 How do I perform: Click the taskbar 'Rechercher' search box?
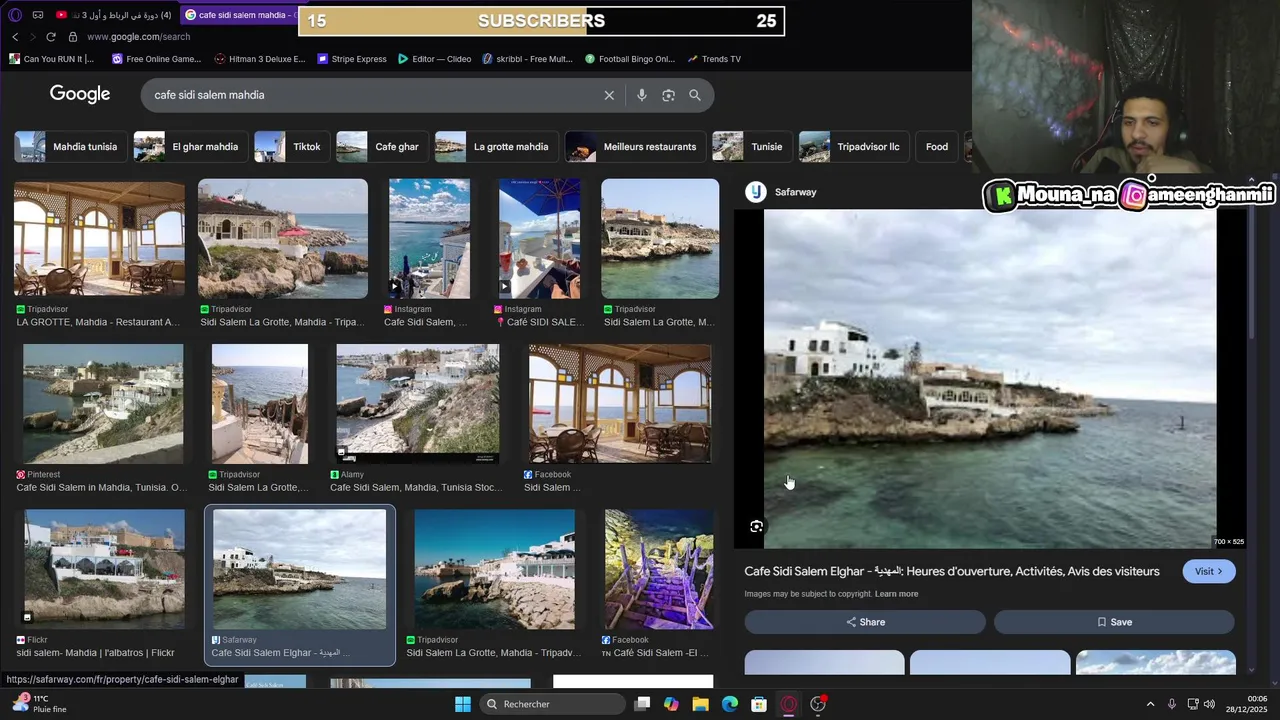[x=552, y=704]
